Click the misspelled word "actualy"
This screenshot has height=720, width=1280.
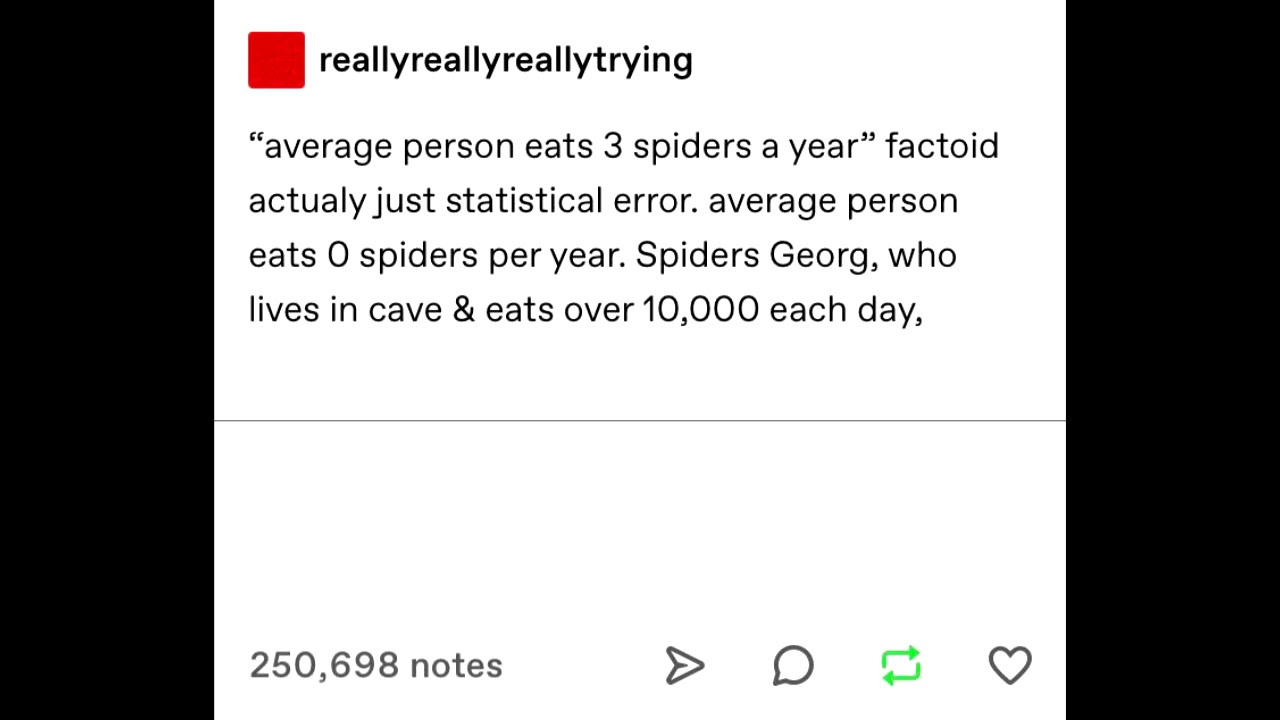307,201
